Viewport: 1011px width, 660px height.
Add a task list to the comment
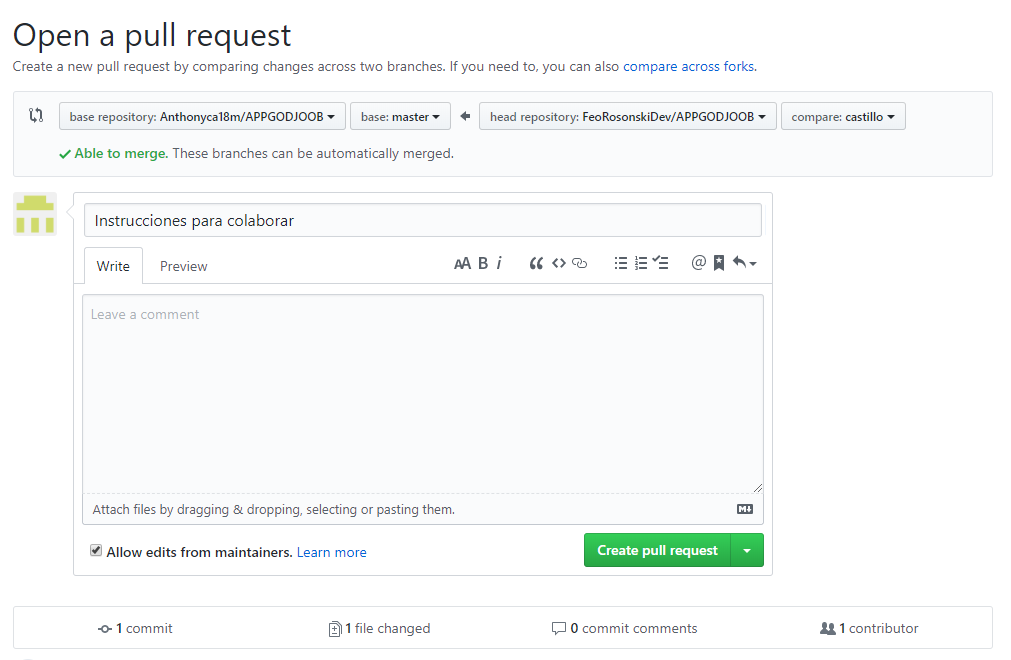coord(660,263)
